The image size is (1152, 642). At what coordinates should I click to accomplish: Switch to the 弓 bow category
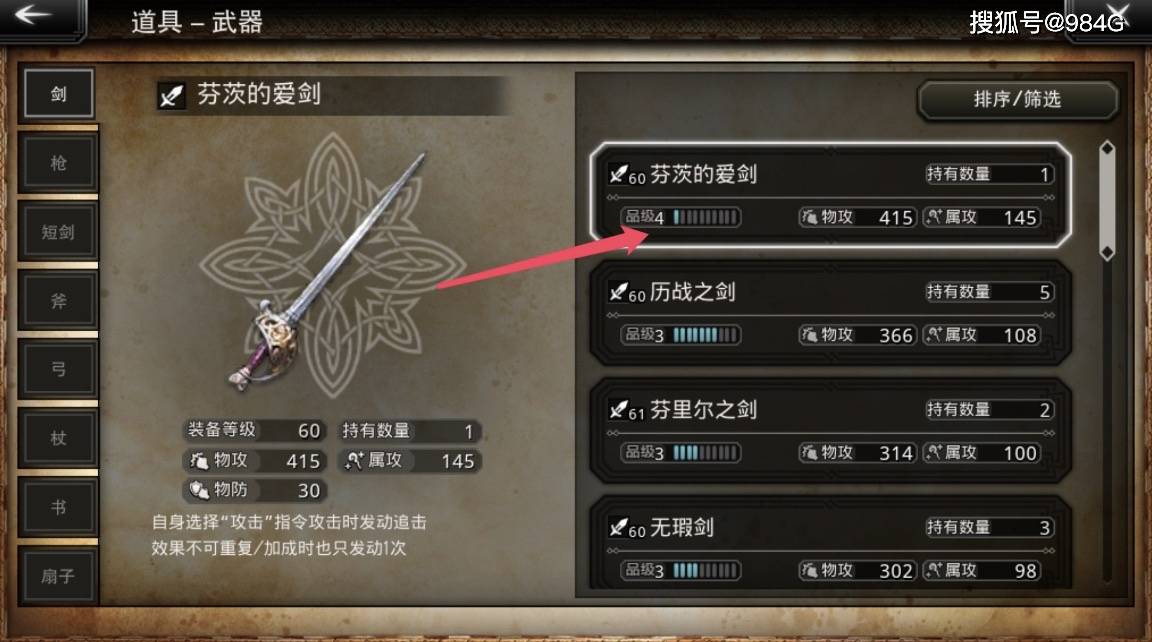click(59, 369)
